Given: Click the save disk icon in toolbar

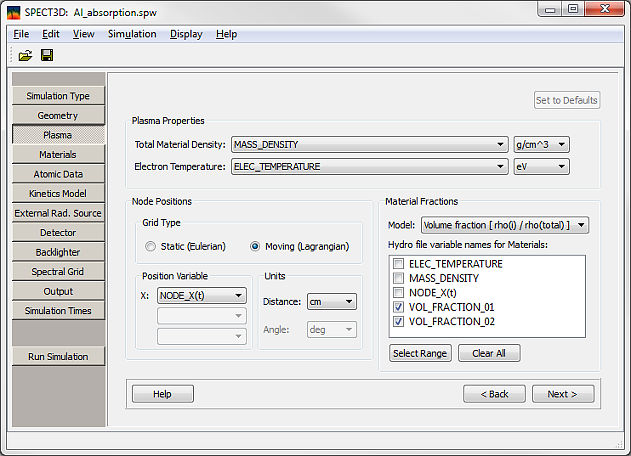Looking at the screenshot, I should click(x=47, y=55).
